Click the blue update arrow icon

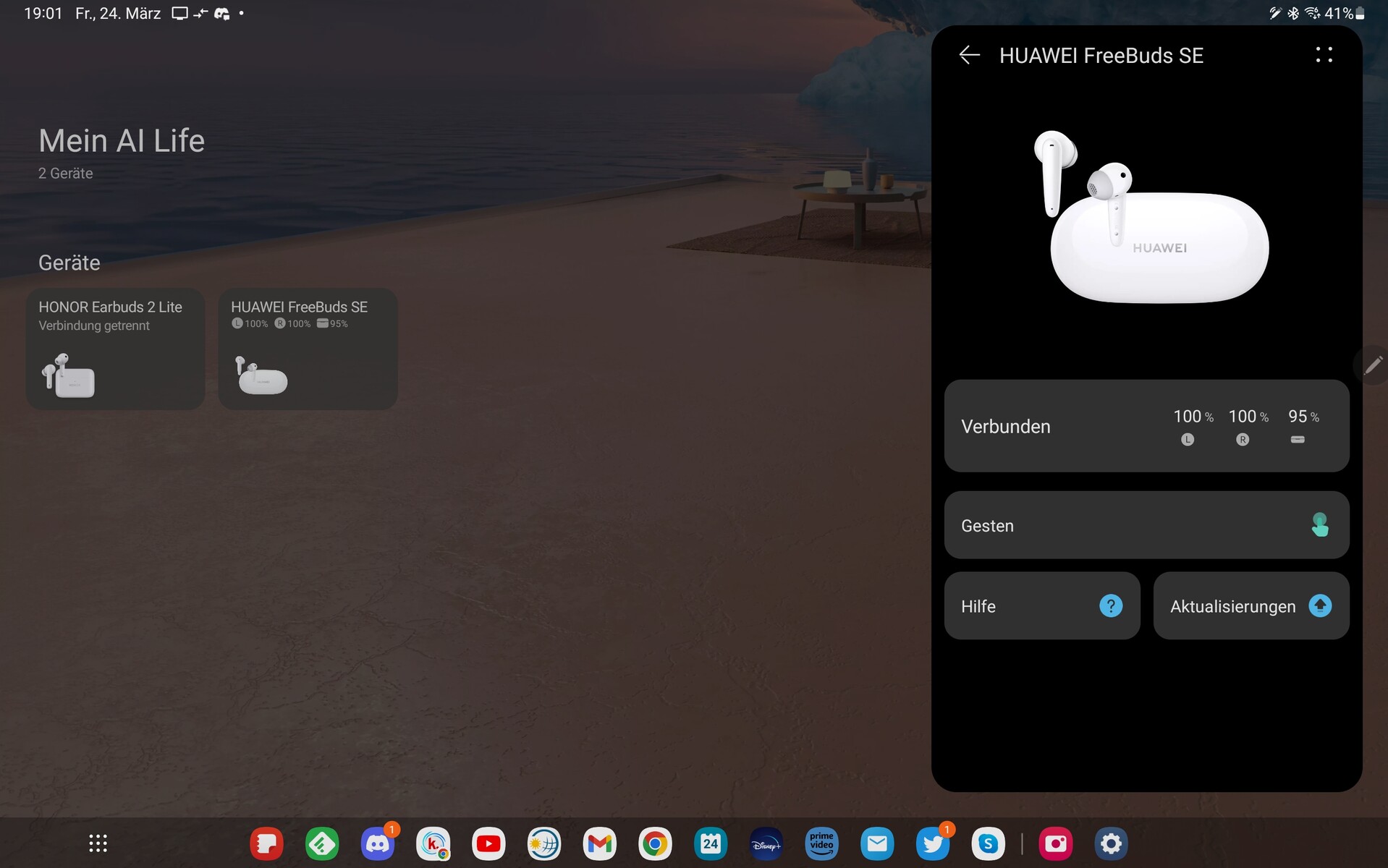tap(1320, 606)
